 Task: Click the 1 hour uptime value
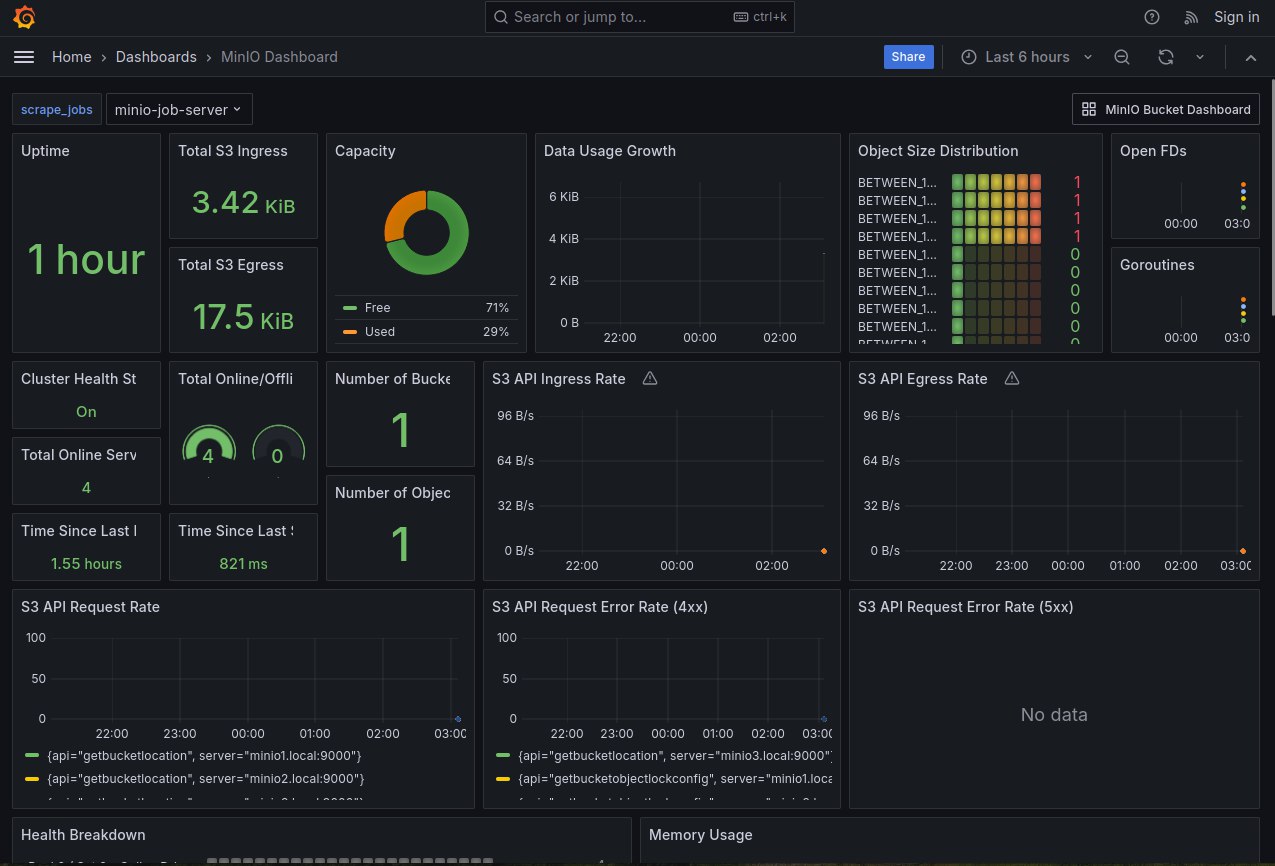[x=86, y=260]
